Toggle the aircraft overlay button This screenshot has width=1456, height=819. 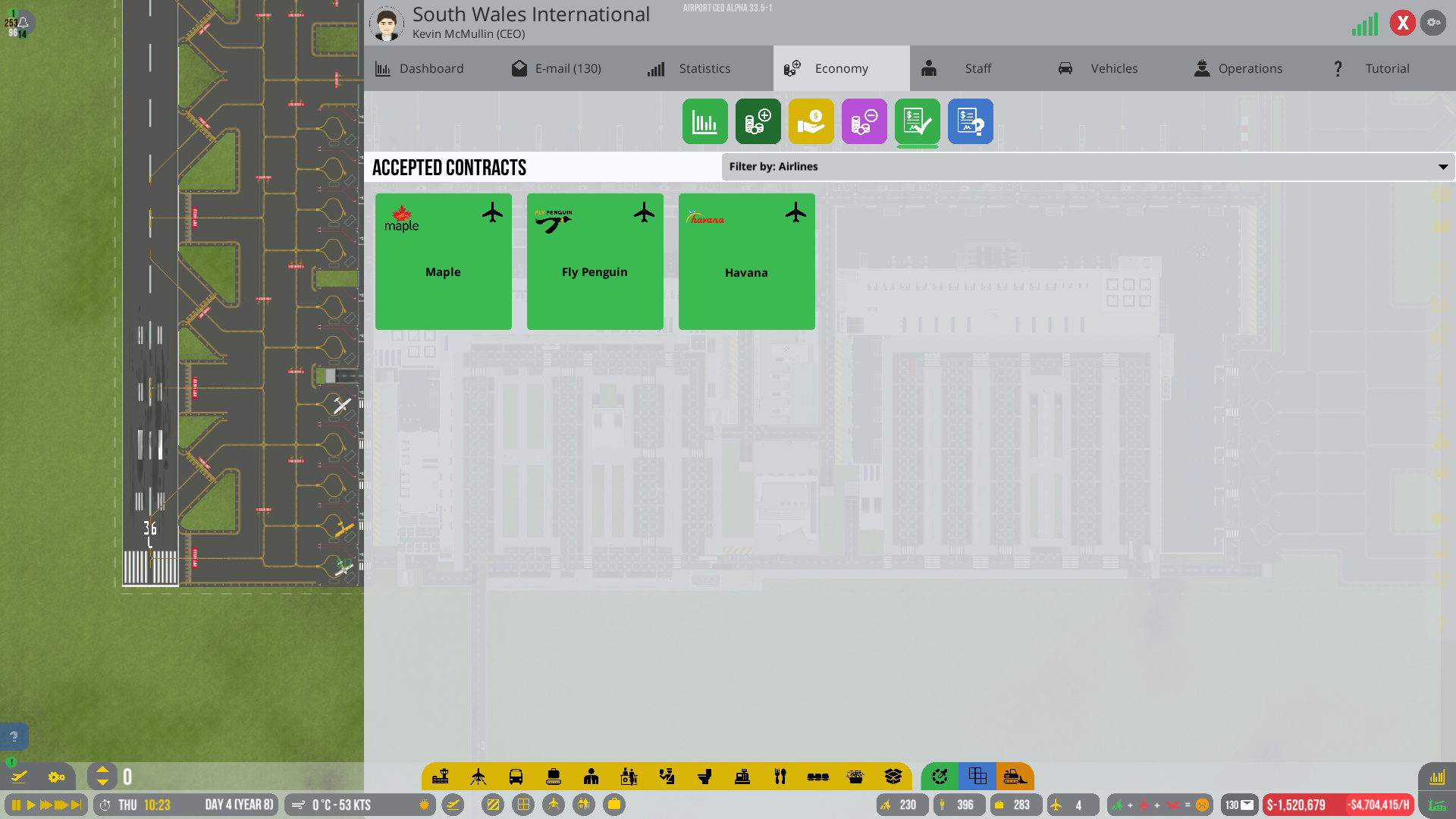click(554, 805)
